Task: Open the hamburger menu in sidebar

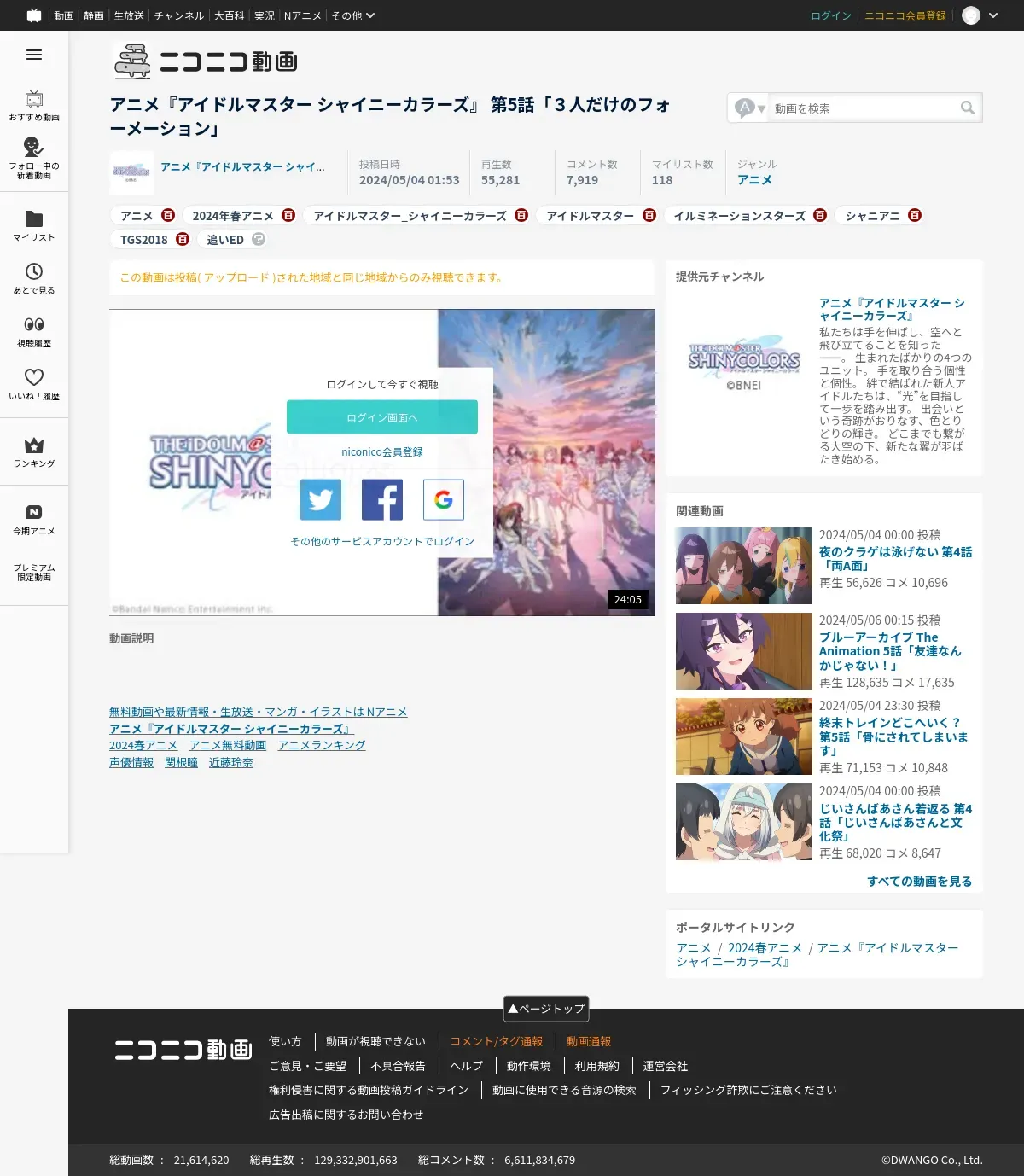Action: [x=34, y=55]
